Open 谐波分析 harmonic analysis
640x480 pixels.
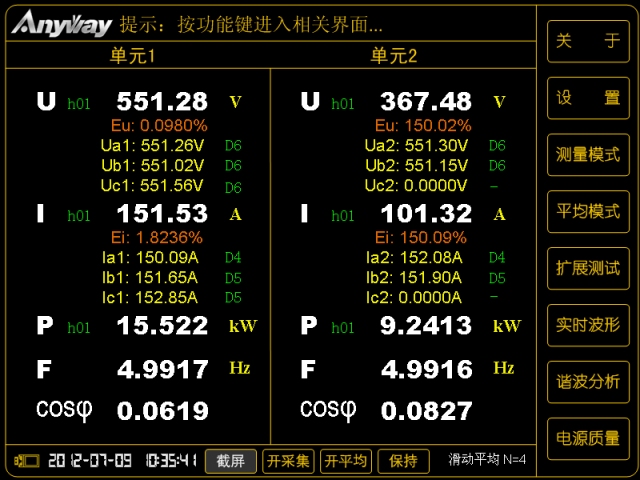coord(588,381)
